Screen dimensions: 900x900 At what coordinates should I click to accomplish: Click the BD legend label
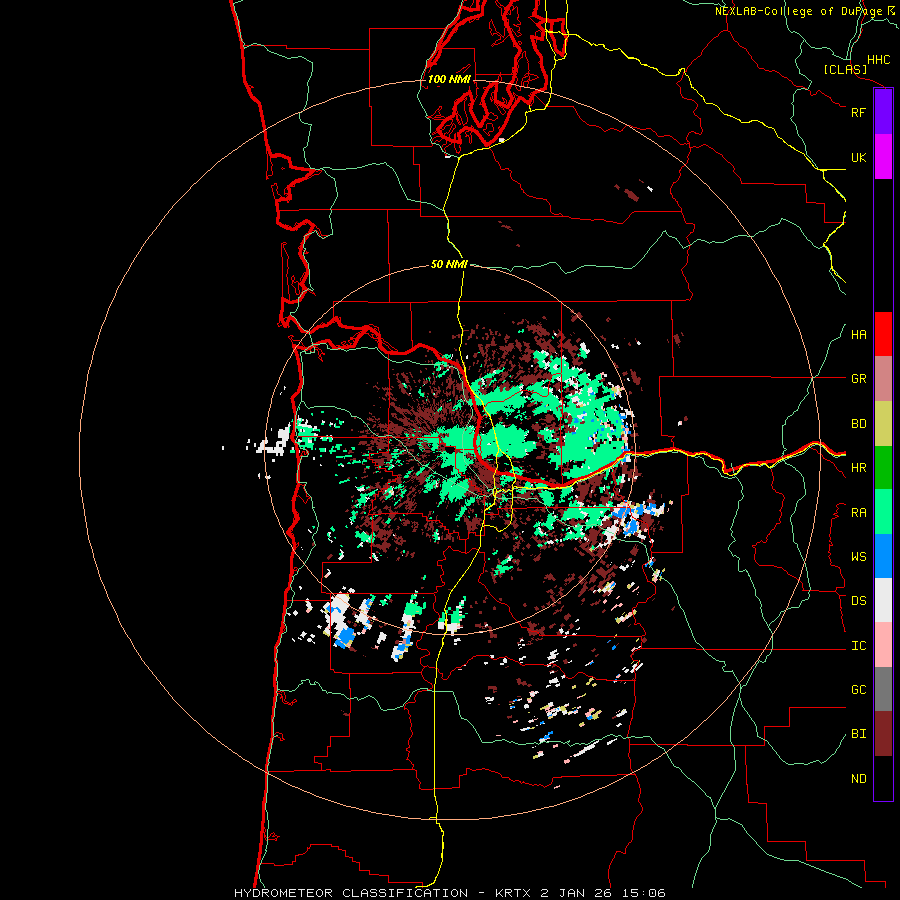(x=858, y=424)
